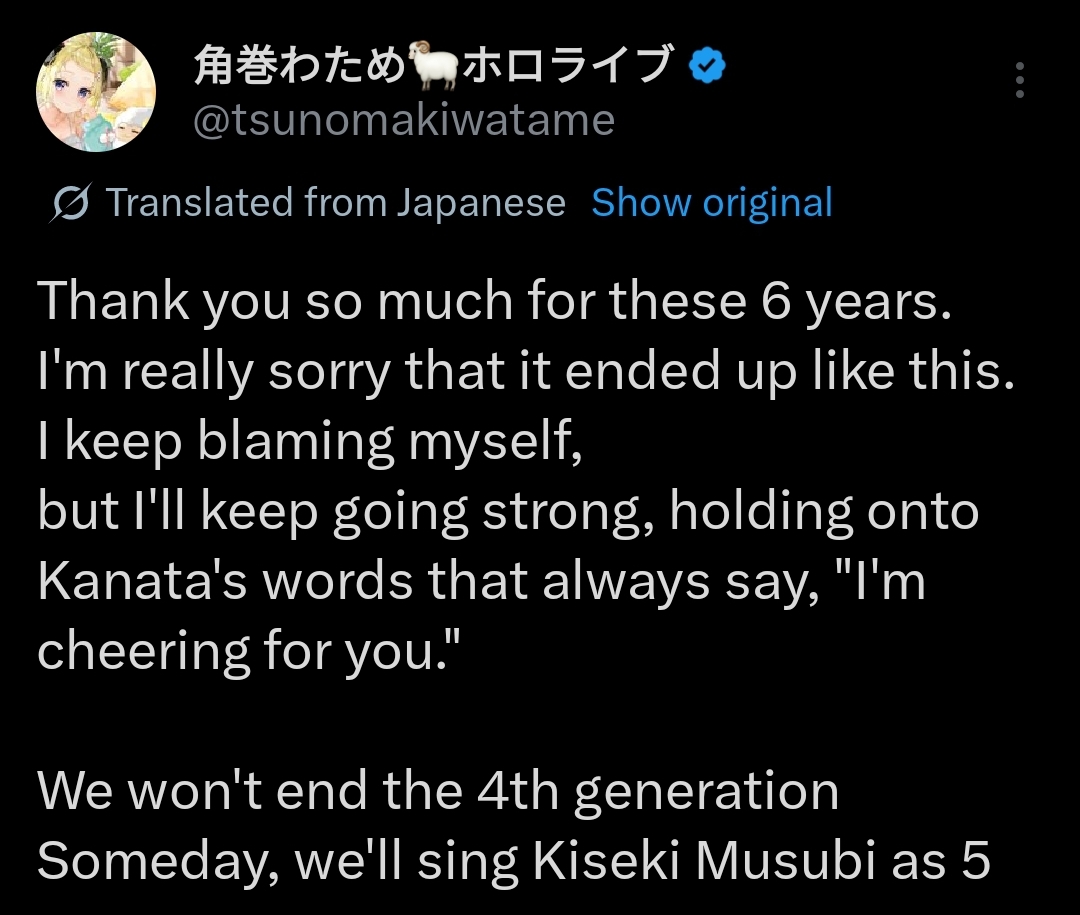Viewport: 1080px width, 915px height.
Task: Tap the line "I keep blaming myself,"
Action: (310, 442)
